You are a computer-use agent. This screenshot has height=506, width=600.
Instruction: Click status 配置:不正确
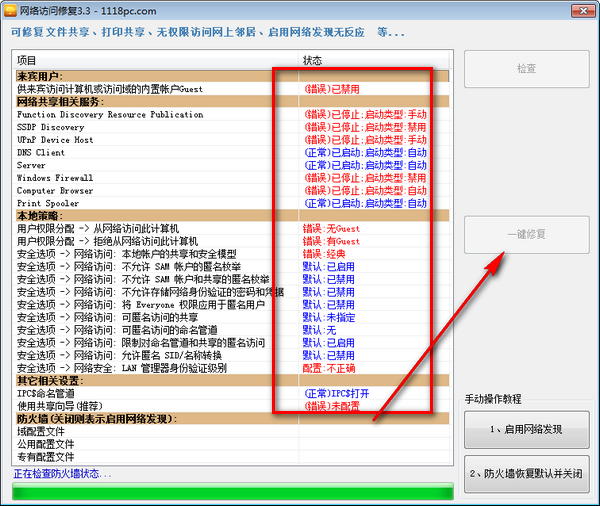point(329,368)
